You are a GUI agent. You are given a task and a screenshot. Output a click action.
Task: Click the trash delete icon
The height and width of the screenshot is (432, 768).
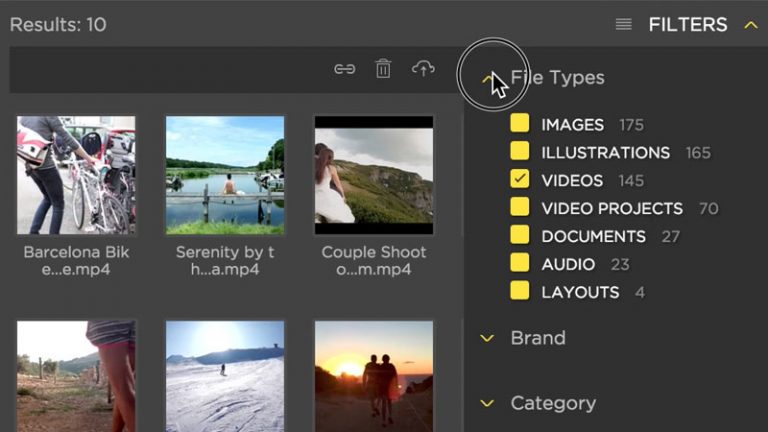[x=383, y=69]
